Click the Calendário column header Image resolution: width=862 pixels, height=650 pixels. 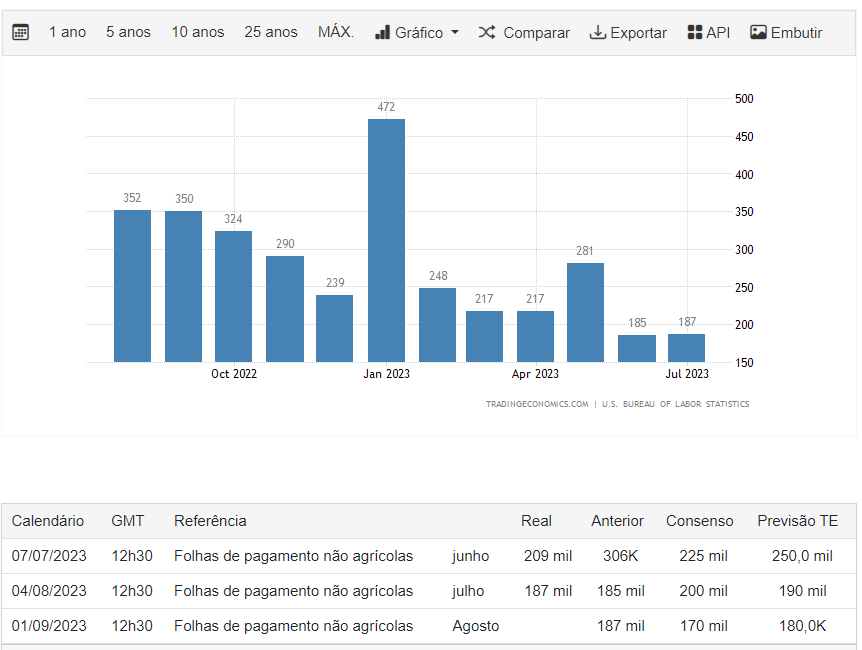pyautogui.click(x=48, y=521)
